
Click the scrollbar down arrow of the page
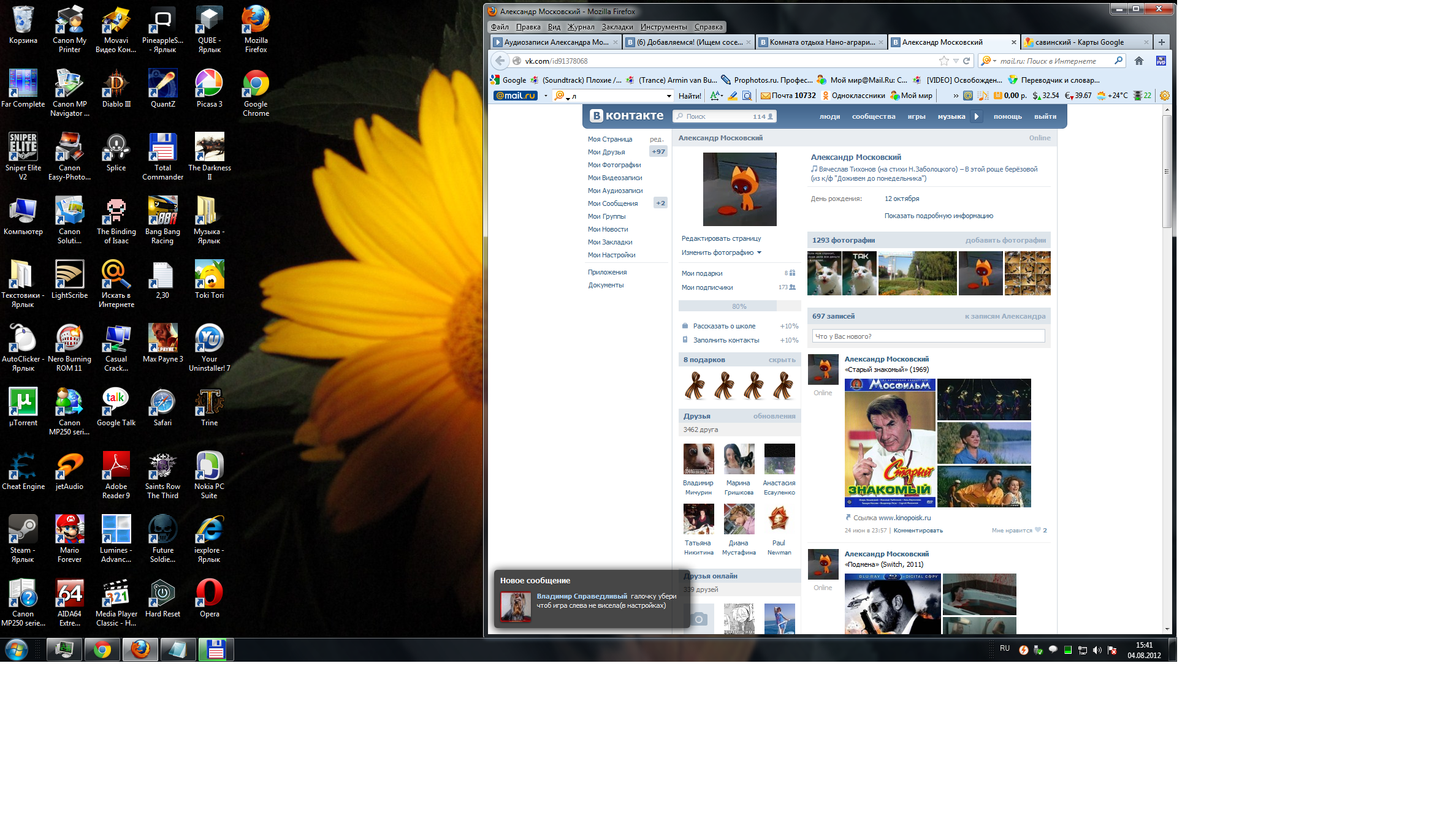coord(1167,629)
